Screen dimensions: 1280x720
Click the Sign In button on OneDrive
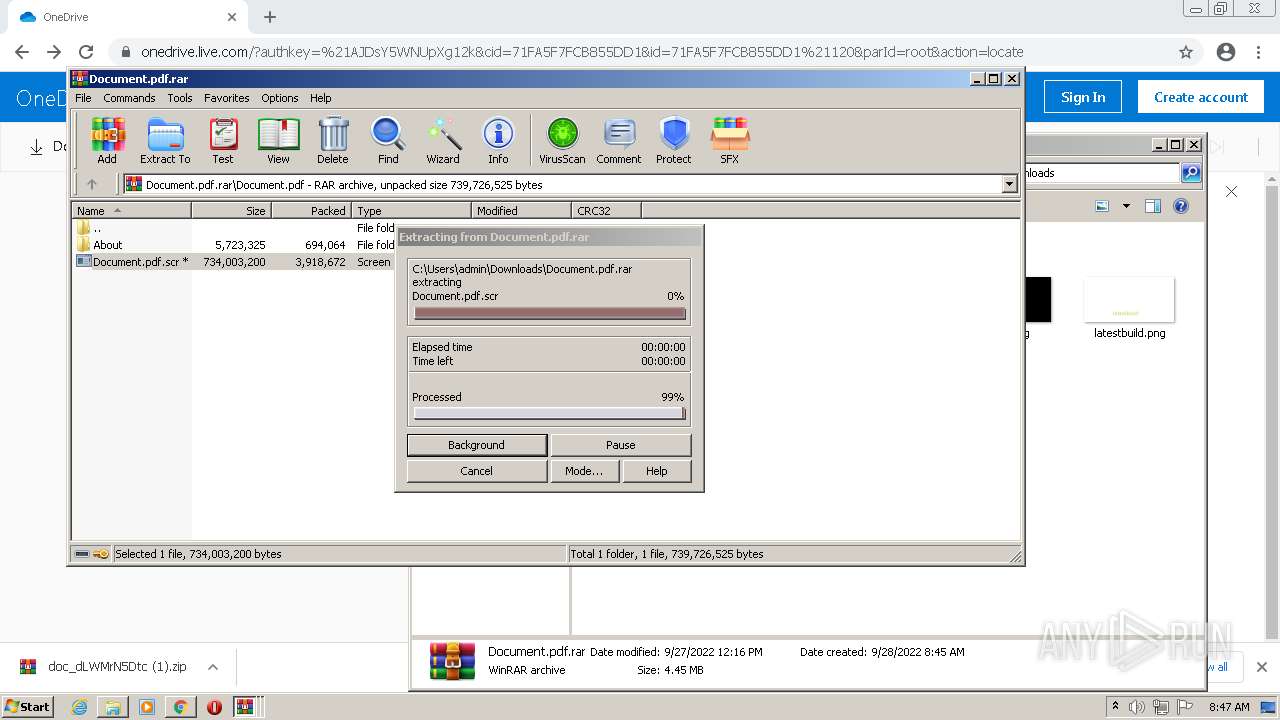[x=1083, y=97]
